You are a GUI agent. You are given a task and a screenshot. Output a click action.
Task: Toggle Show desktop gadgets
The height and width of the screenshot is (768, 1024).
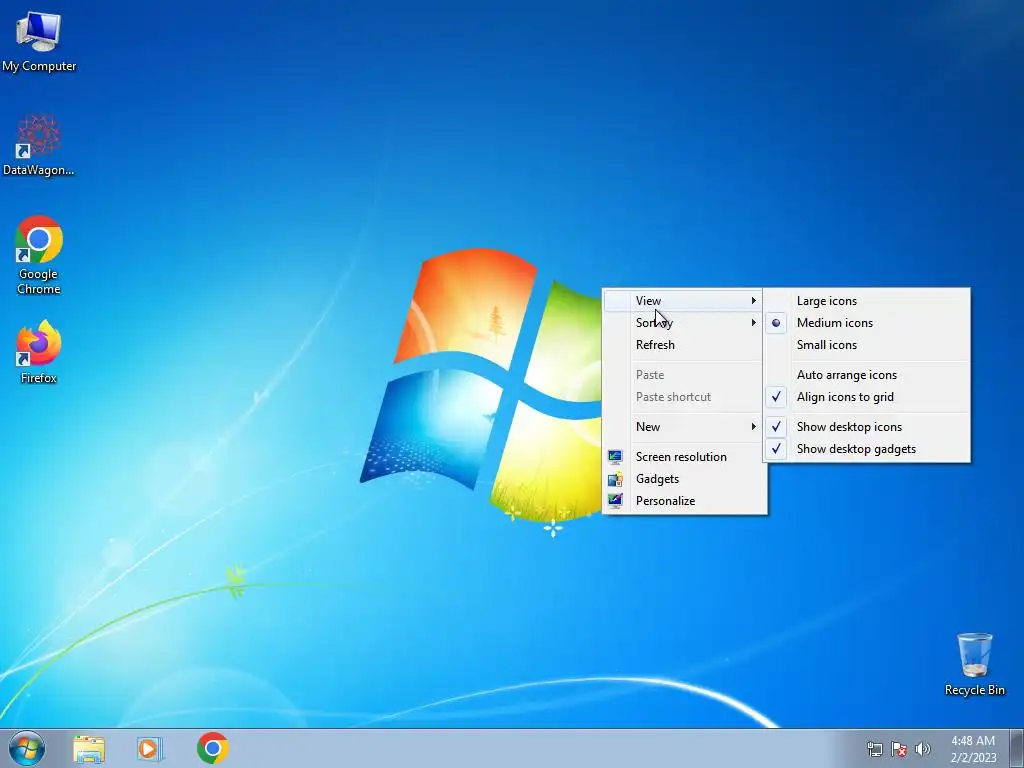click(x=867, y=449)
